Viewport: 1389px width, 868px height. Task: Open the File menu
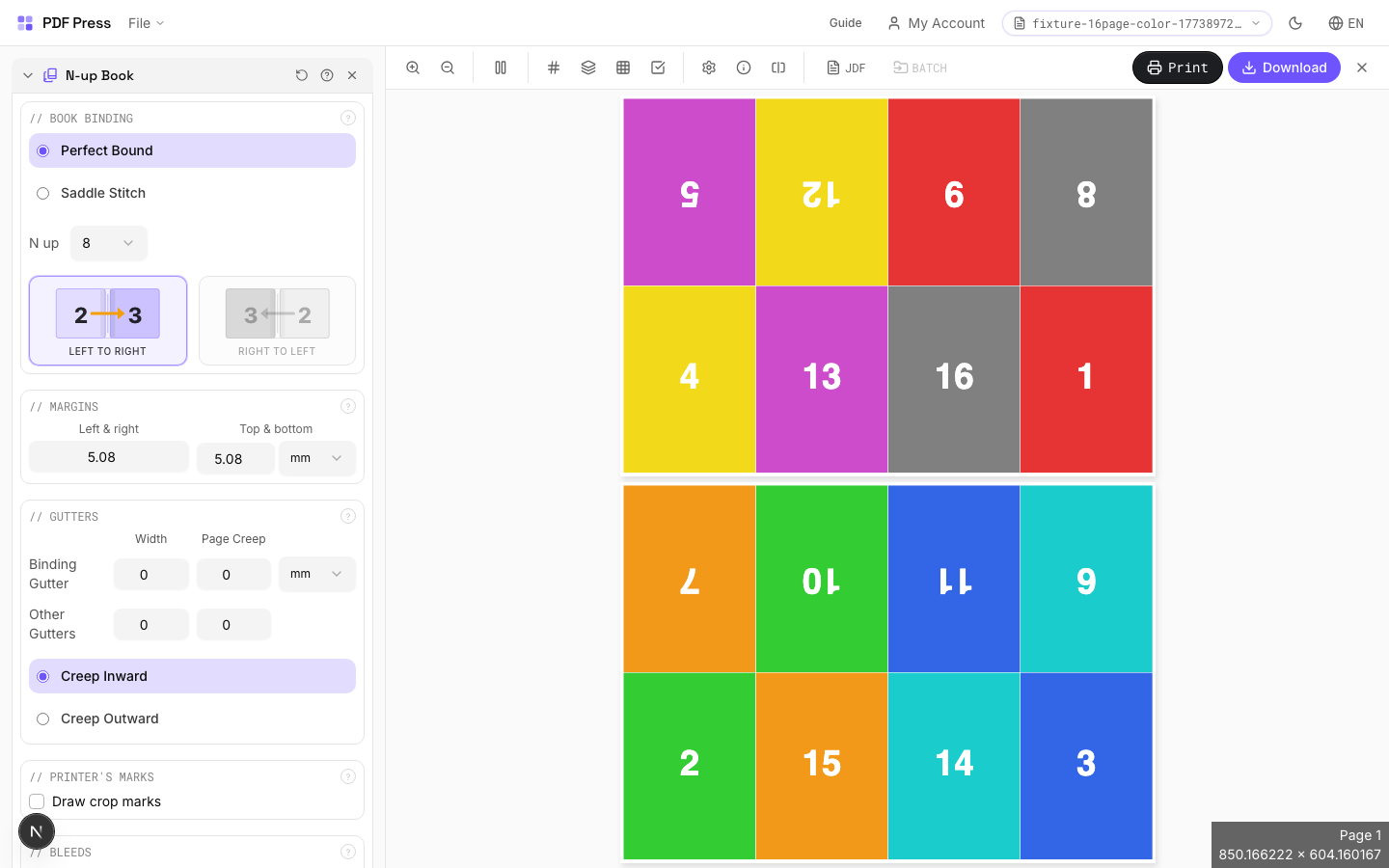(x=146, y=23)
